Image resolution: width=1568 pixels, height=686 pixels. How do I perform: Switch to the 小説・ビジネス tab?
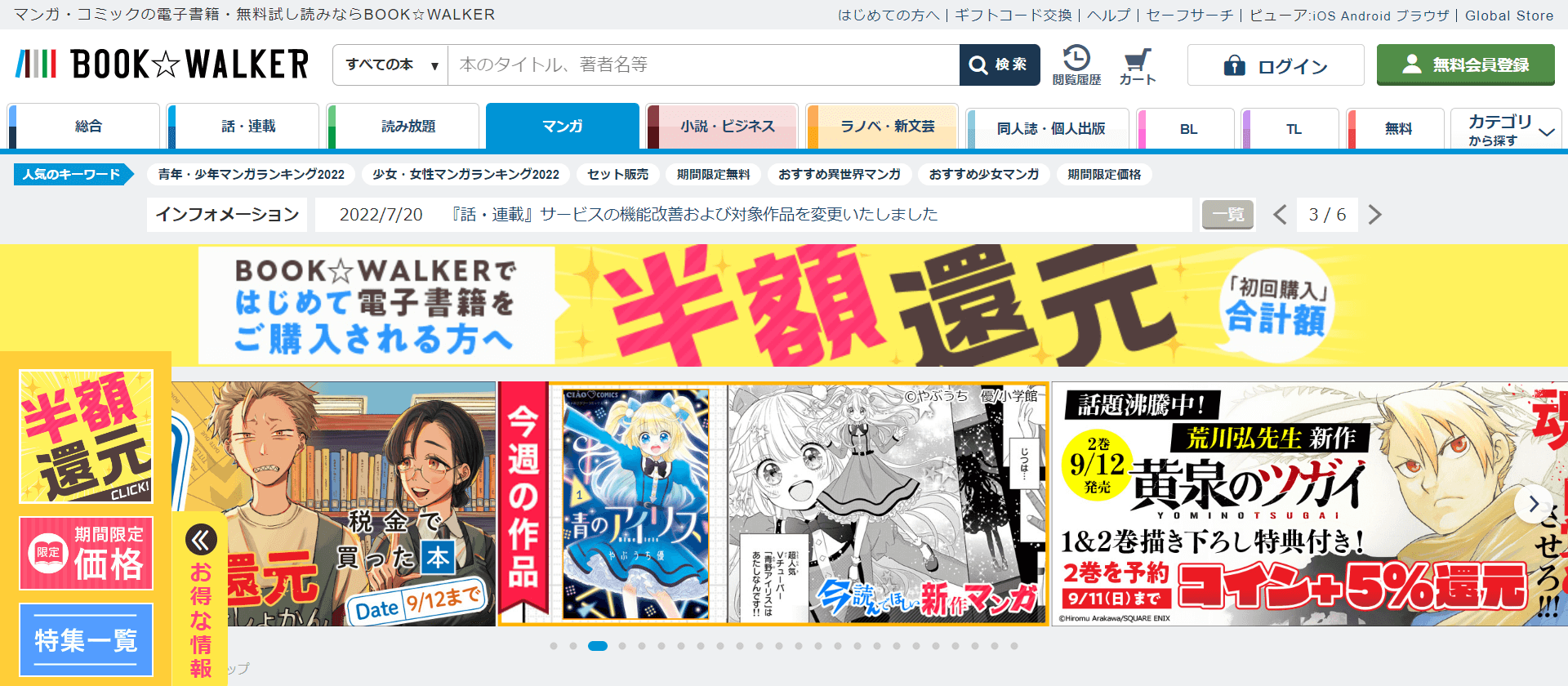coord(723,126)
